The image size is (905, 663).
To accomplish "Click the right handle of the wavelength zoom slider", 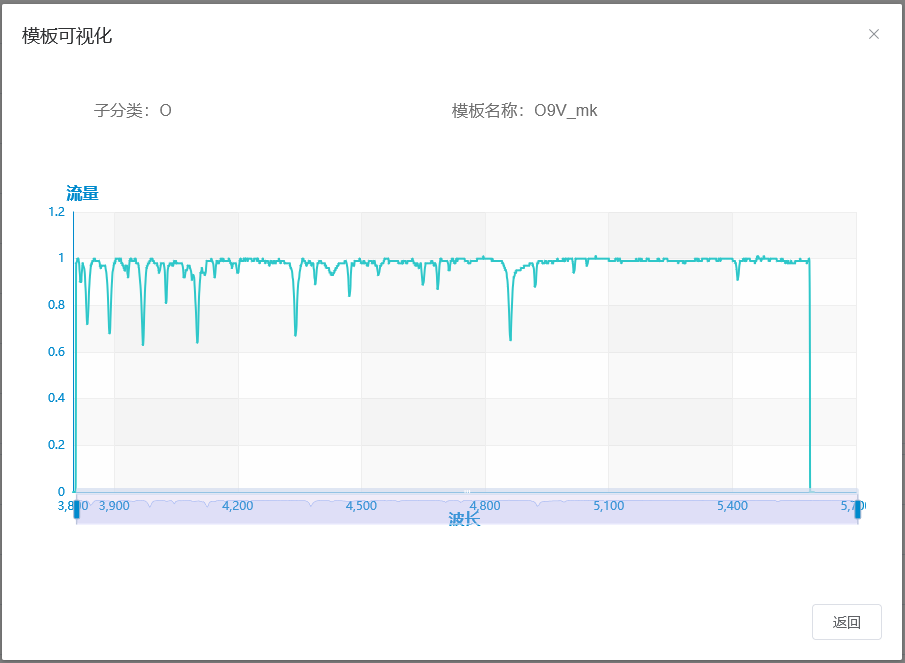I will 857,508.
